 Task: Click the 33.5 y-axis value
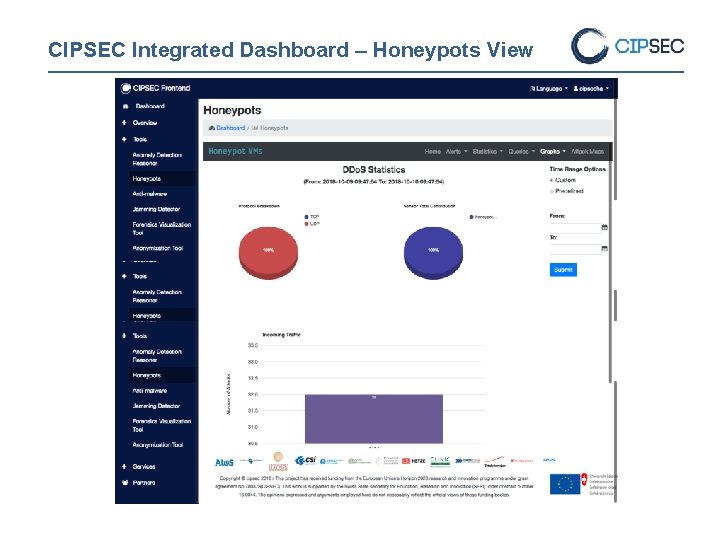tap(253, 345)
